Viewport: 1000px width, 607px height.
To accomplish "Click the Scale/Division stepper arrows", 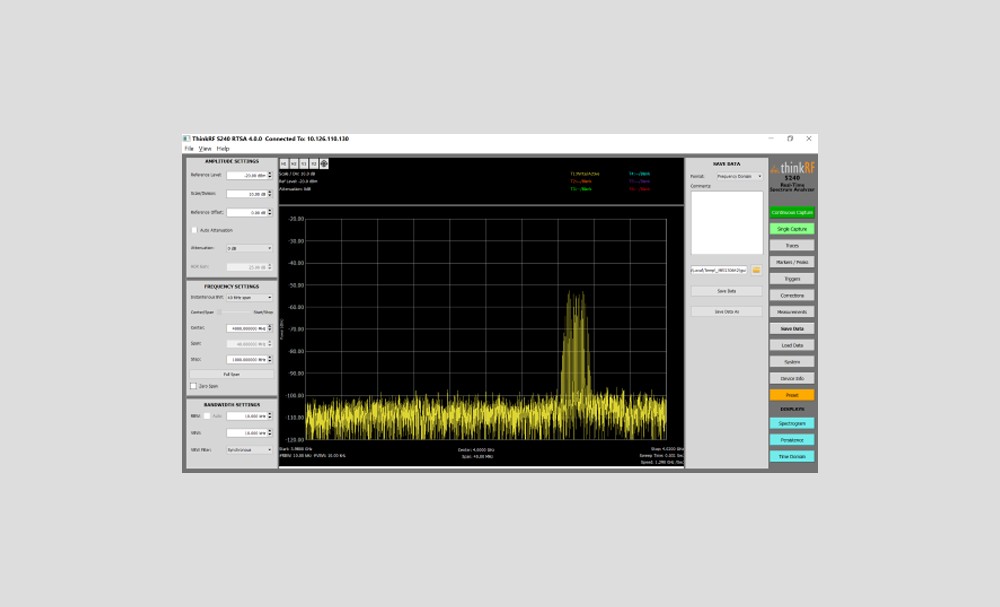I will pyautogui.click(x=269, y=194).
